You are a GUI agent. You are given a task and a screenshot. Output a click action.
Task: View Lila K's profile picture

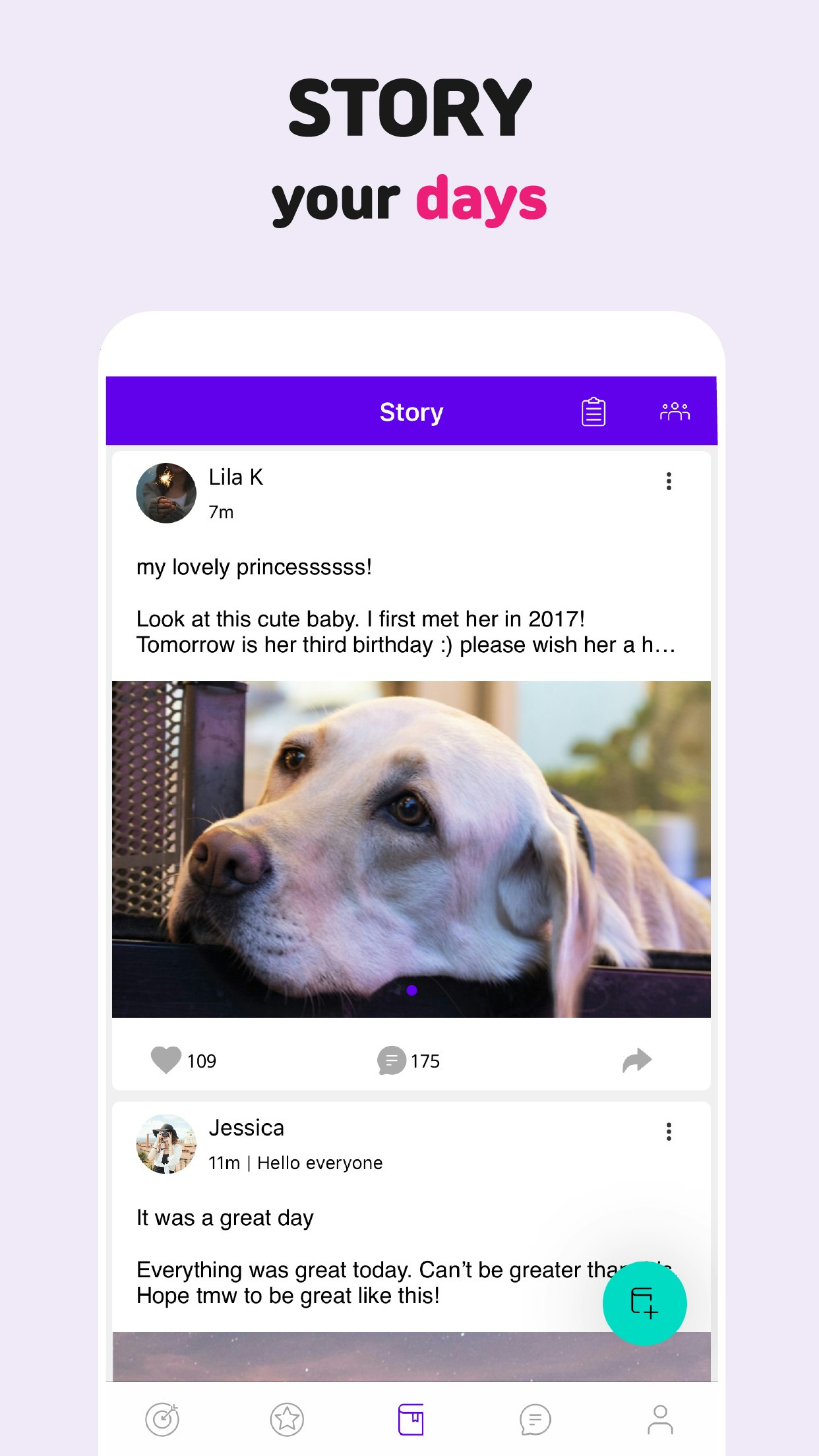166,493
